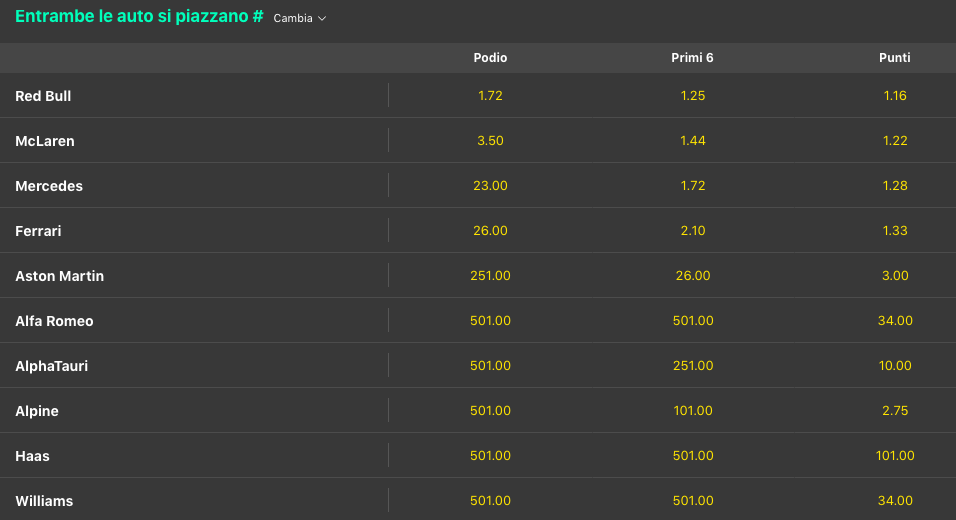This screenshot has height=520, width=956.
Task: Choose AlphaTauri Primi 6 odds 251.00
Action: (692, 366)
